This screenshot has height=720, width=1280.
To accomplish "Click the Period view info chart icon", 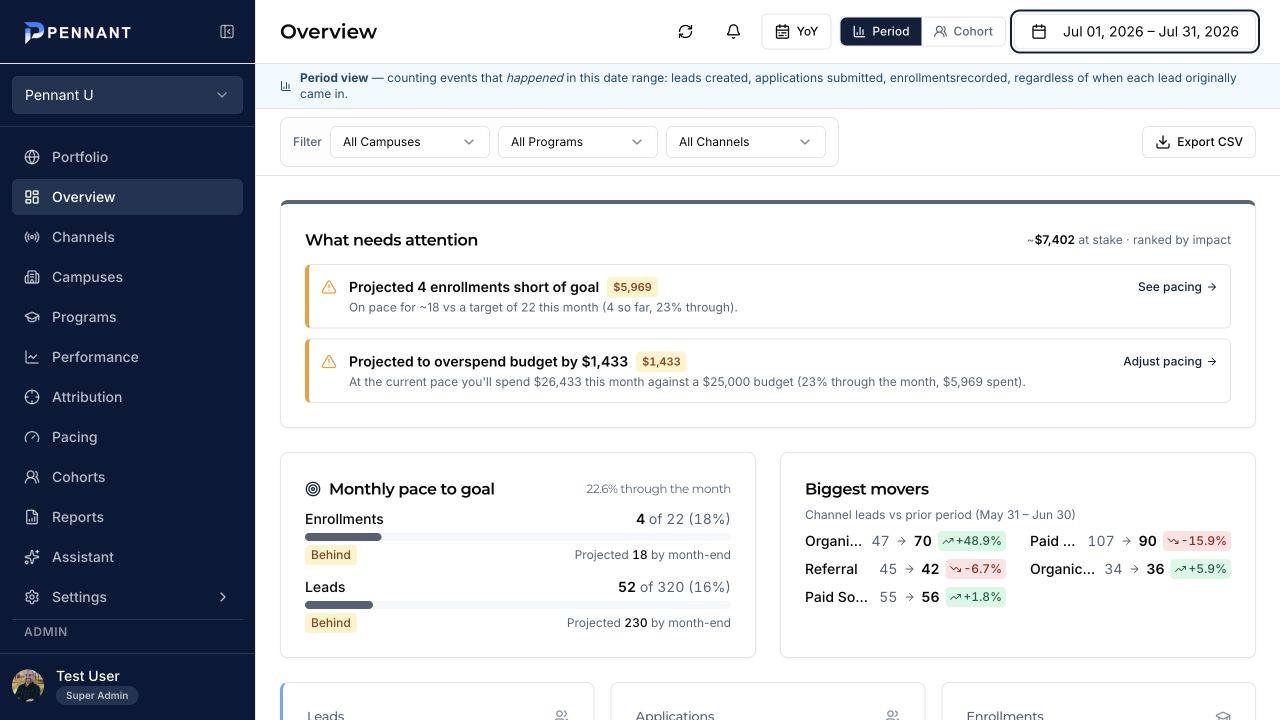I will pos(286,86).
